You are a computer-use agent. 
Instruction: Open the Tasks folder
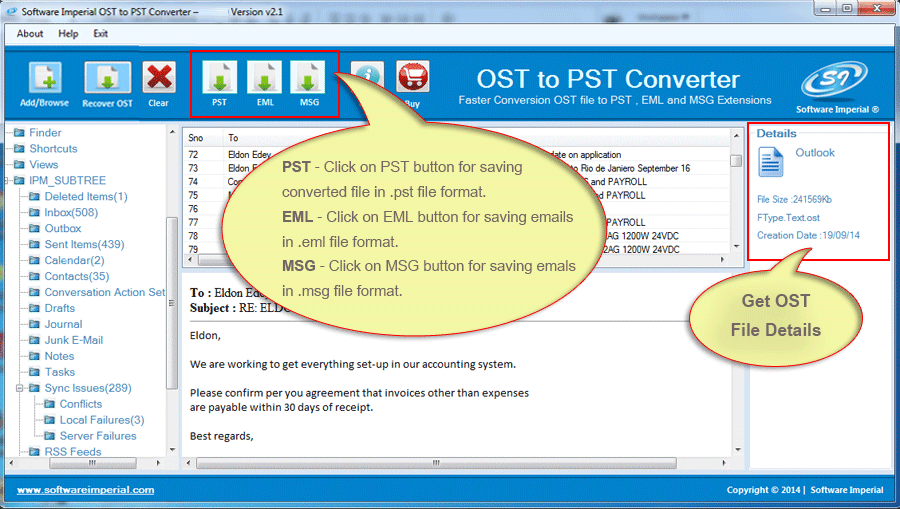[x=60, y=372]
